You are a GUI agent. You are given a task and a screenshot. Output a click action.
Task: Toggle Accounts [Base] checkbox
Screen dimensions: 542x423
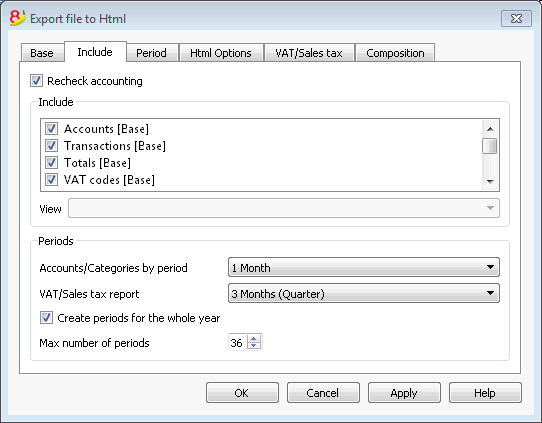52,129
